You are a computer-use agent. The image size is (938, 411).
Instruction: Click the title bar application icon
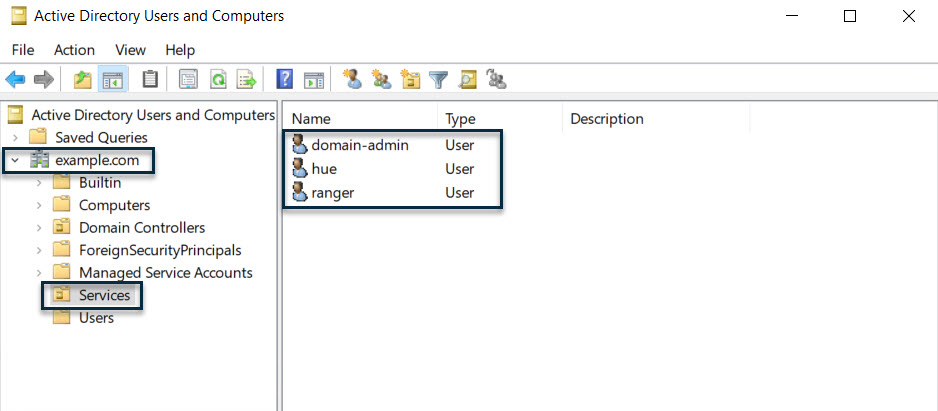tap(19, 16)
